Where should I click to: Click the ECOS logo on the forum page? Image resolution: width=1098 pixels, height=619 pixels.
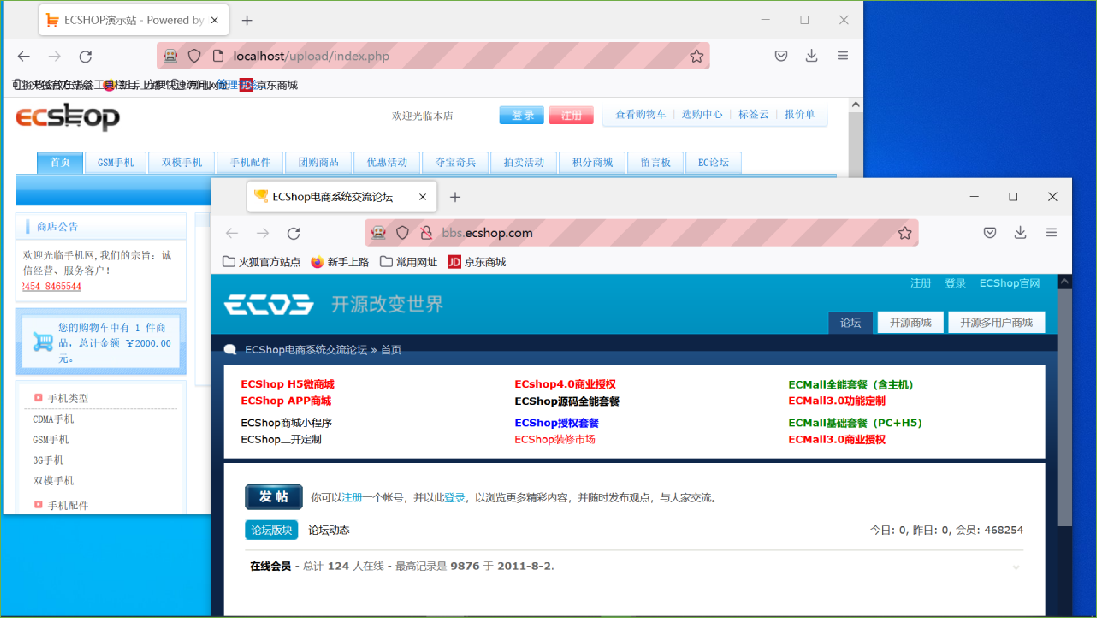tap(269, 305)
